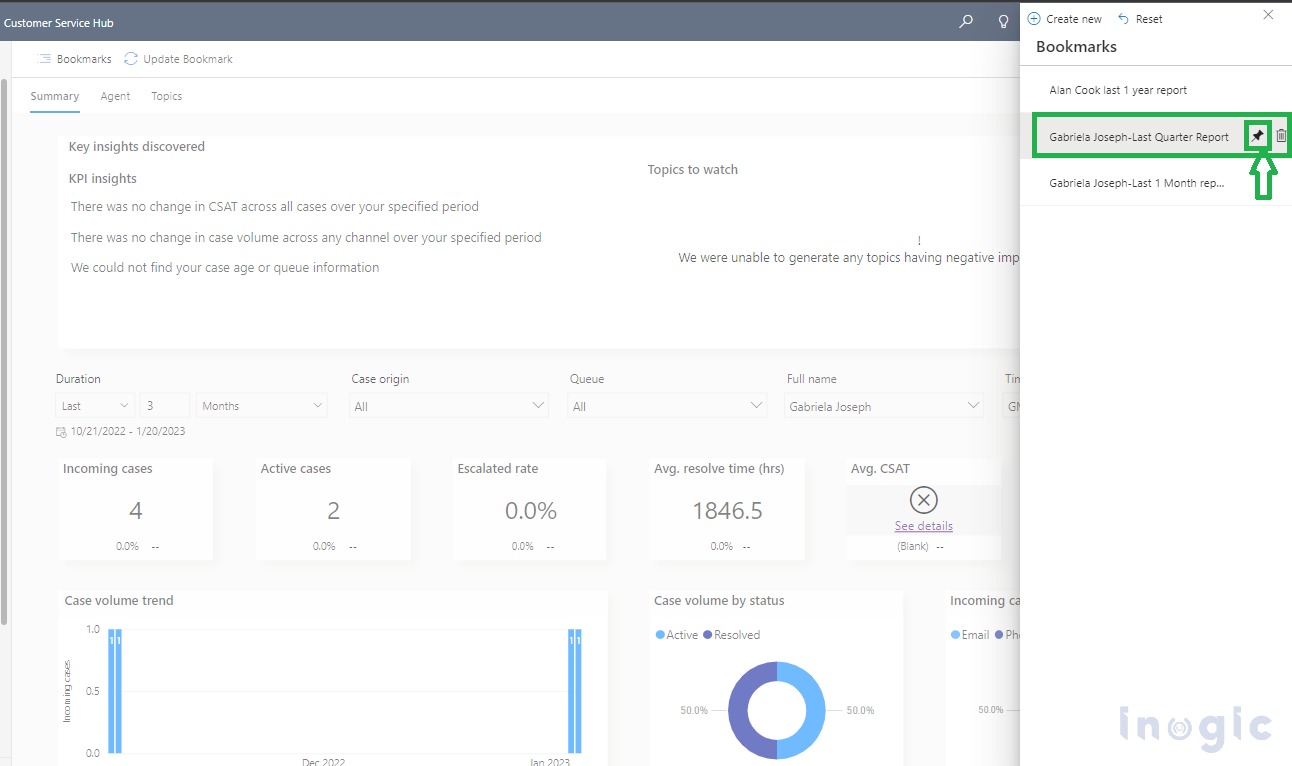Open the Queue dropdown
This screenshot has height=766, width=1292.
click(668, 406)
